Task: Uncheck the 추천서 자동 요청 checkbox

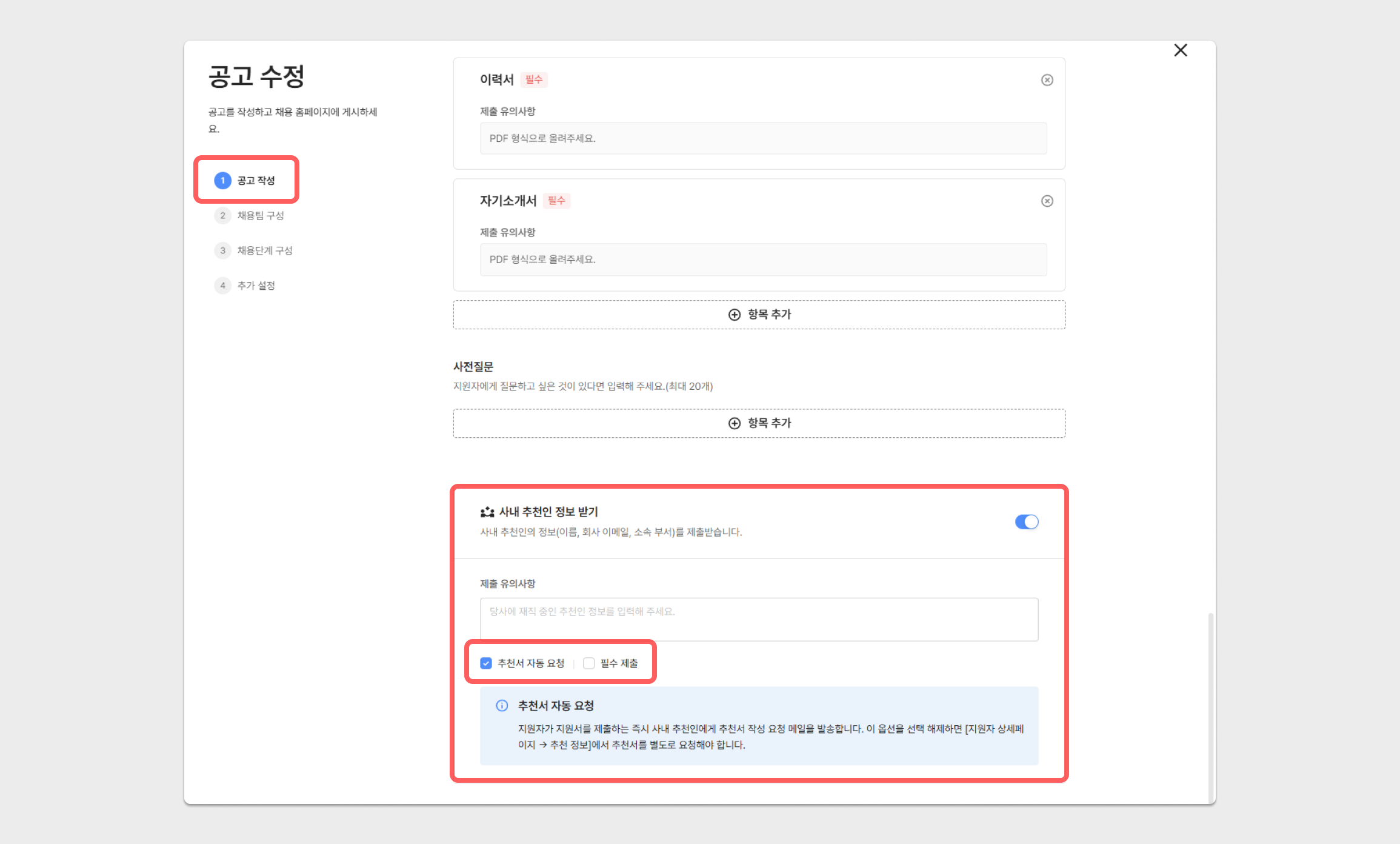Action: point(486,663)
